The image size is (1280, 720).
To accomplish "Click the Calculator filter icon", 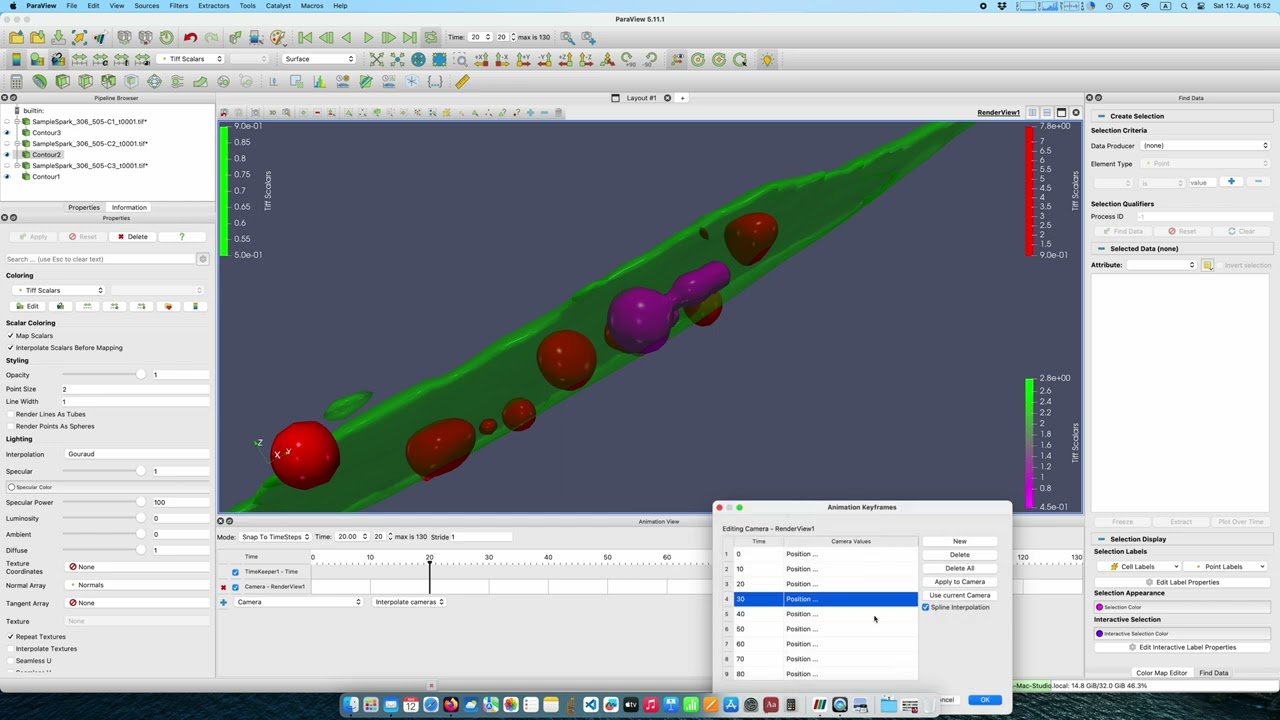I will point(16,81).
